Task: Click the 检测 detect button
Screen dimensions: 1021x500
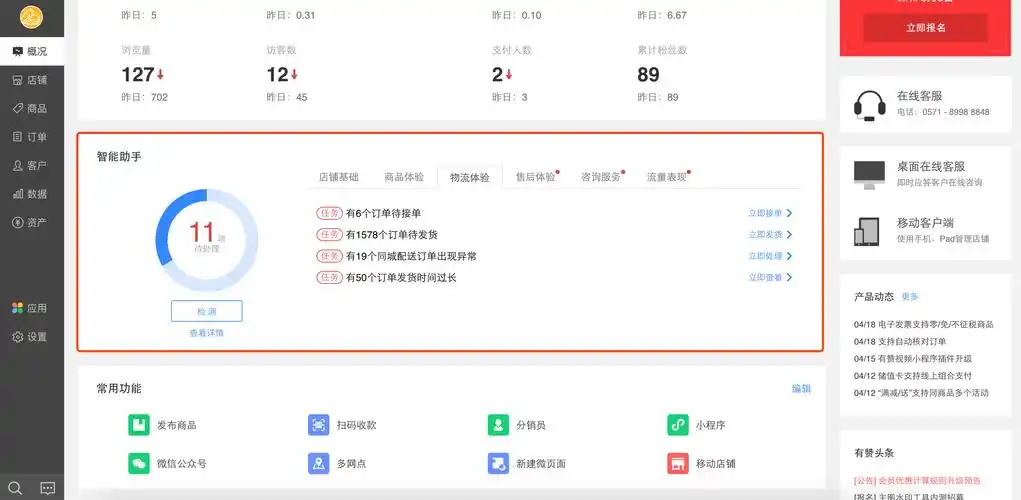Action: pyautogui.click(x=206, y=311)
